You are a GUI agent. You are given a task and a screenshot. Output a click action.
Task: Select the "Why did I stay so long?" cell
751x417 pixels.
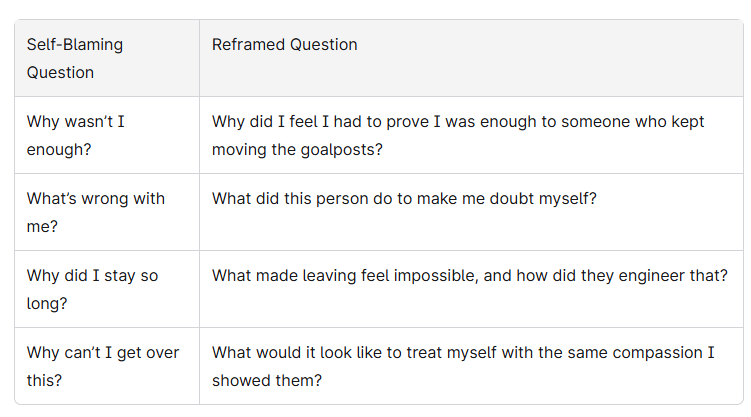[x=92, y=289]
